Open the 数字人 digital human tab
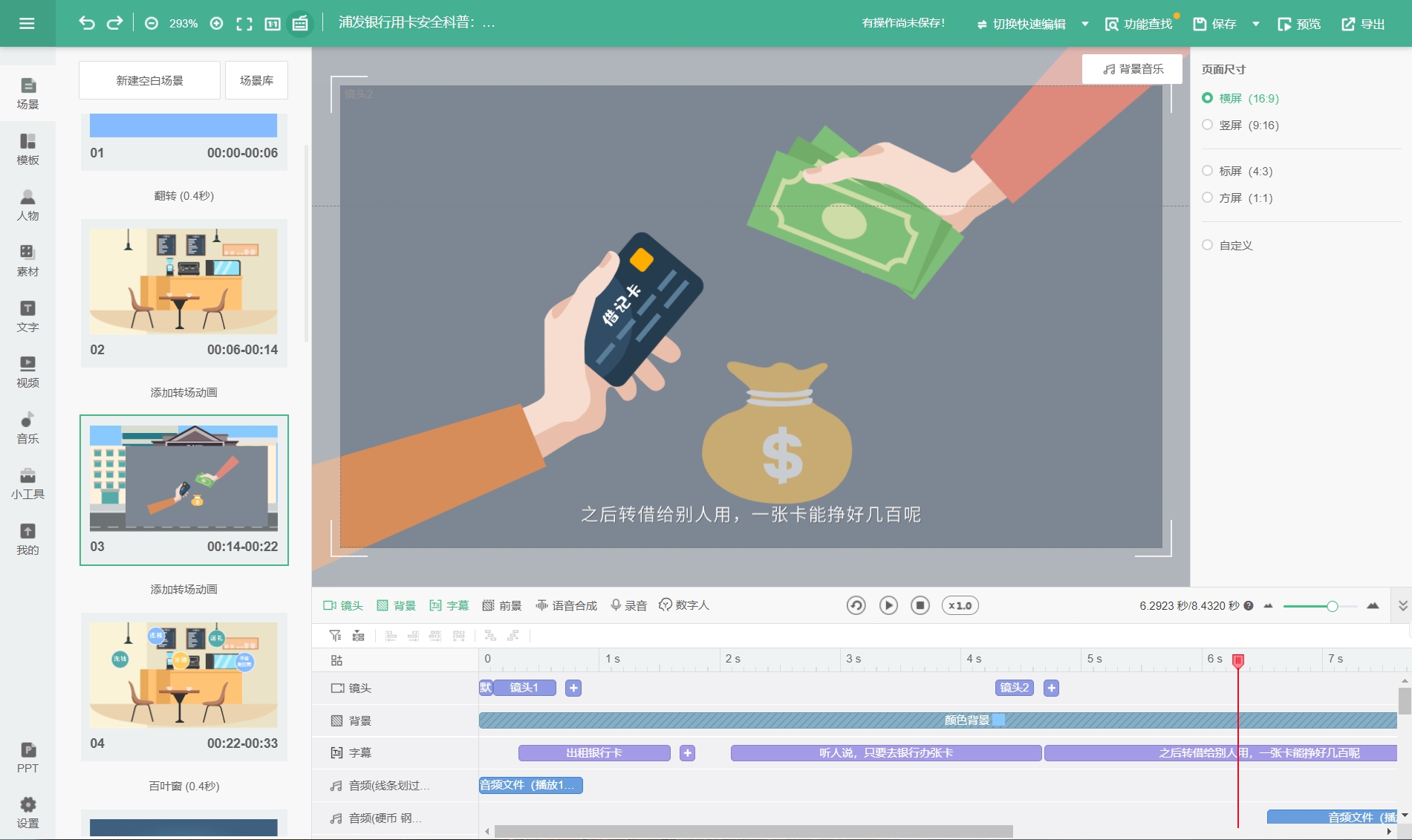 (x=684, y=605)
